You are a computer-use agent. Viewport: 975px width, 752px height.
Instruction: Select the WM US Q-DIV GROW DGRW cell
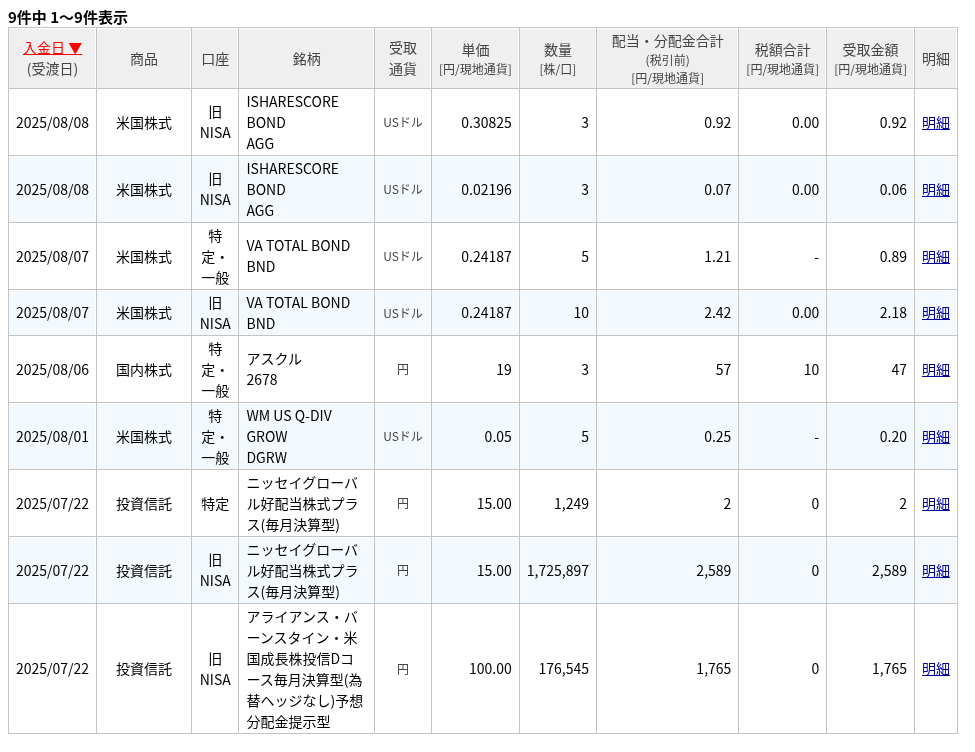(306, 437)
